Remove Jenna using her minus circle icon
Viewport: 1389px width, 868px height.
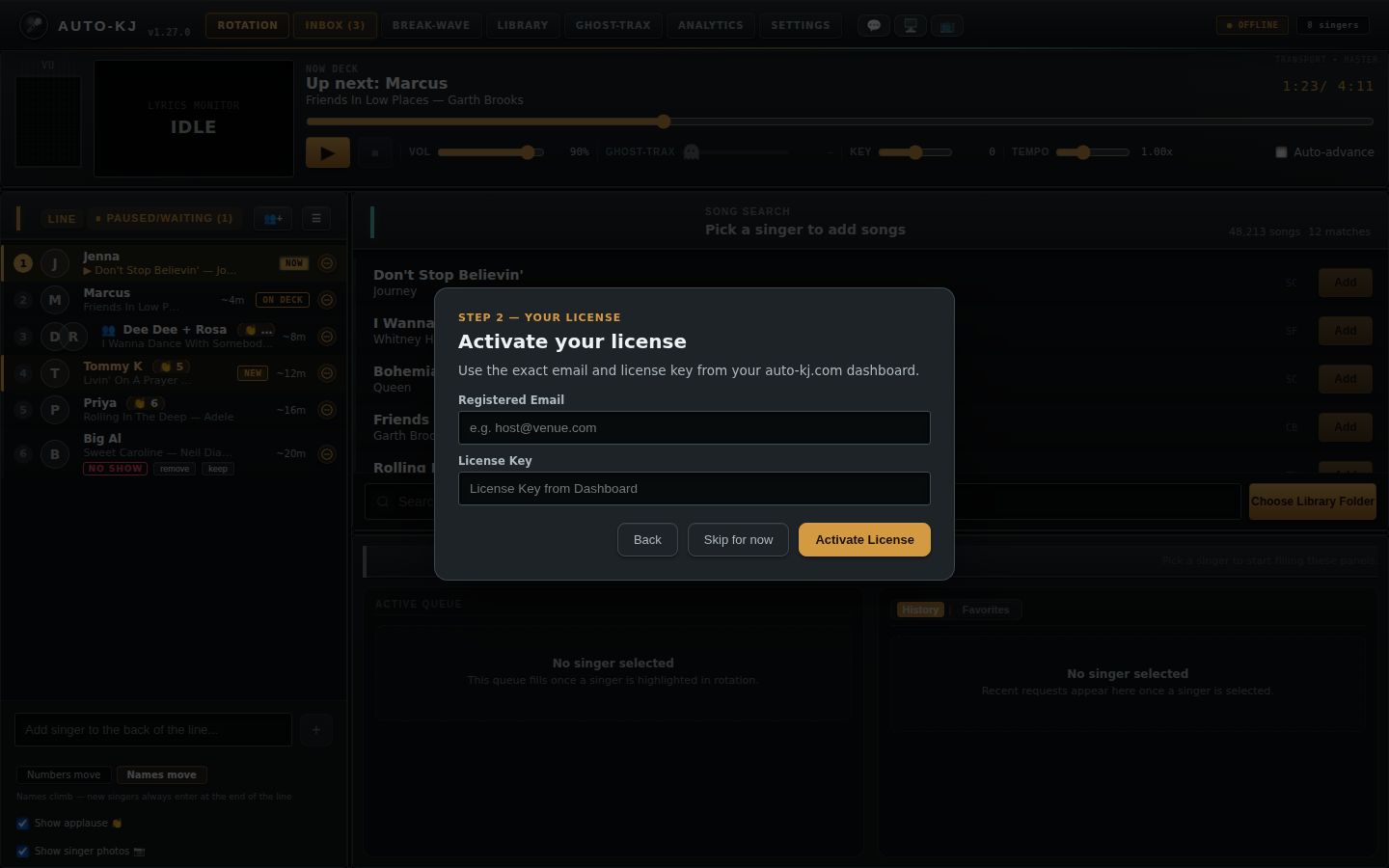coord(327,263)
